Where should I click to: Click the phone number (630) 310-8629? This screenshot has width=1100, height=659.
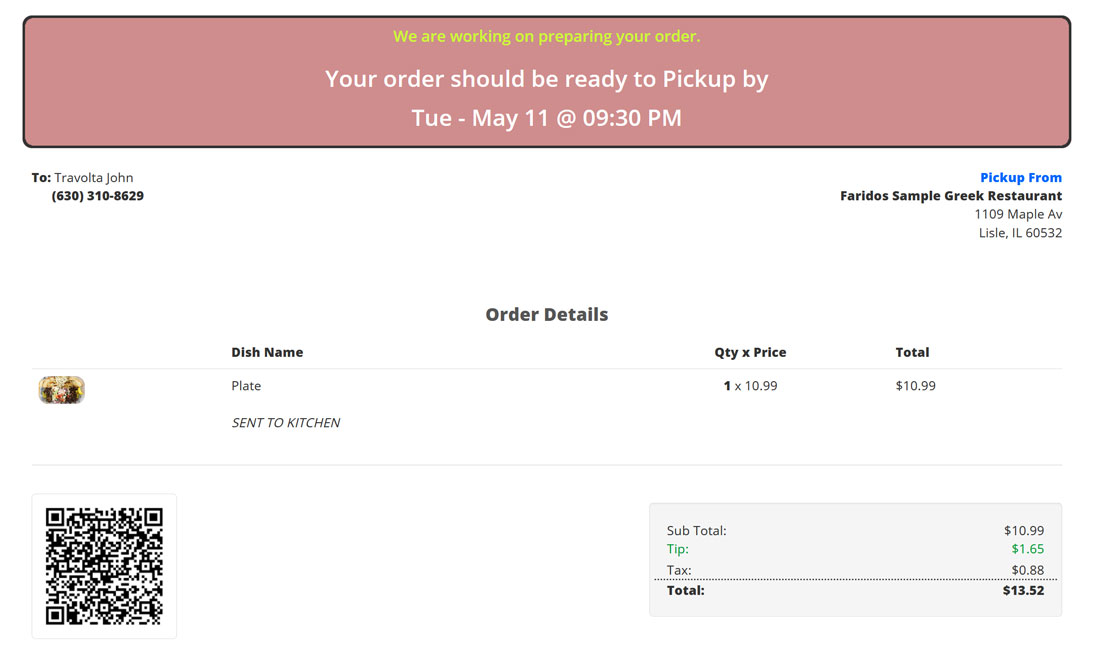coord(98,196)
